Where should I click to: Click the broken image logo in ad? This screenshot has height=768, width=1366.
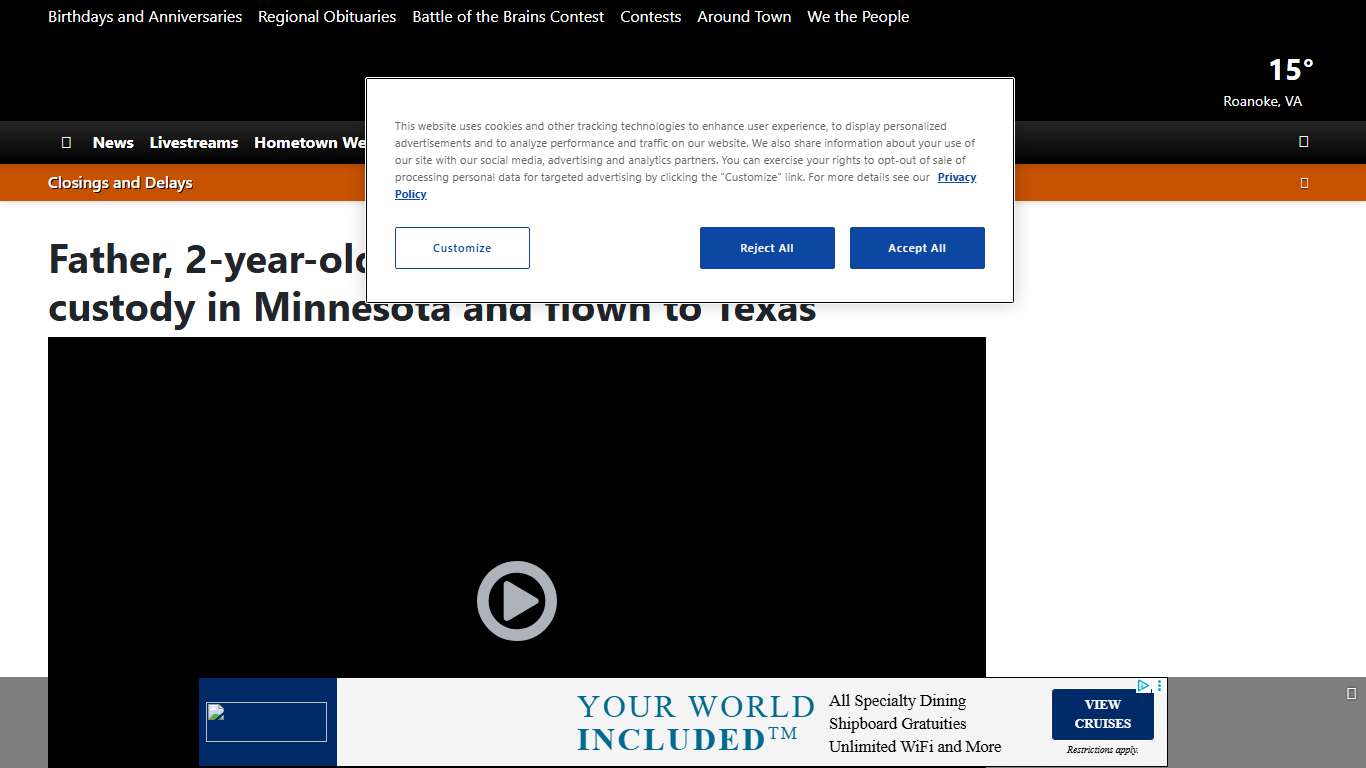(266, 721)
